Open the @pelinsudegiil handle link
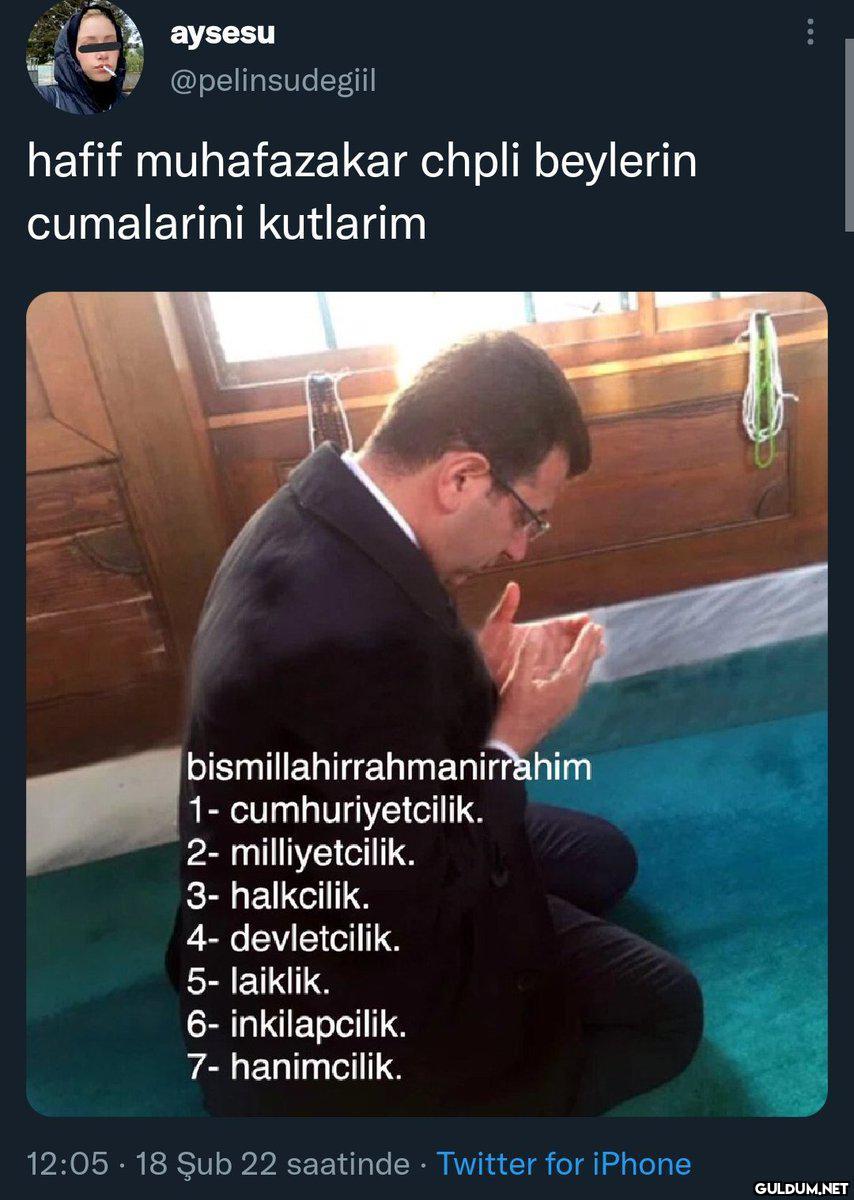854x1200 pixels. click(x=273, y=81)
